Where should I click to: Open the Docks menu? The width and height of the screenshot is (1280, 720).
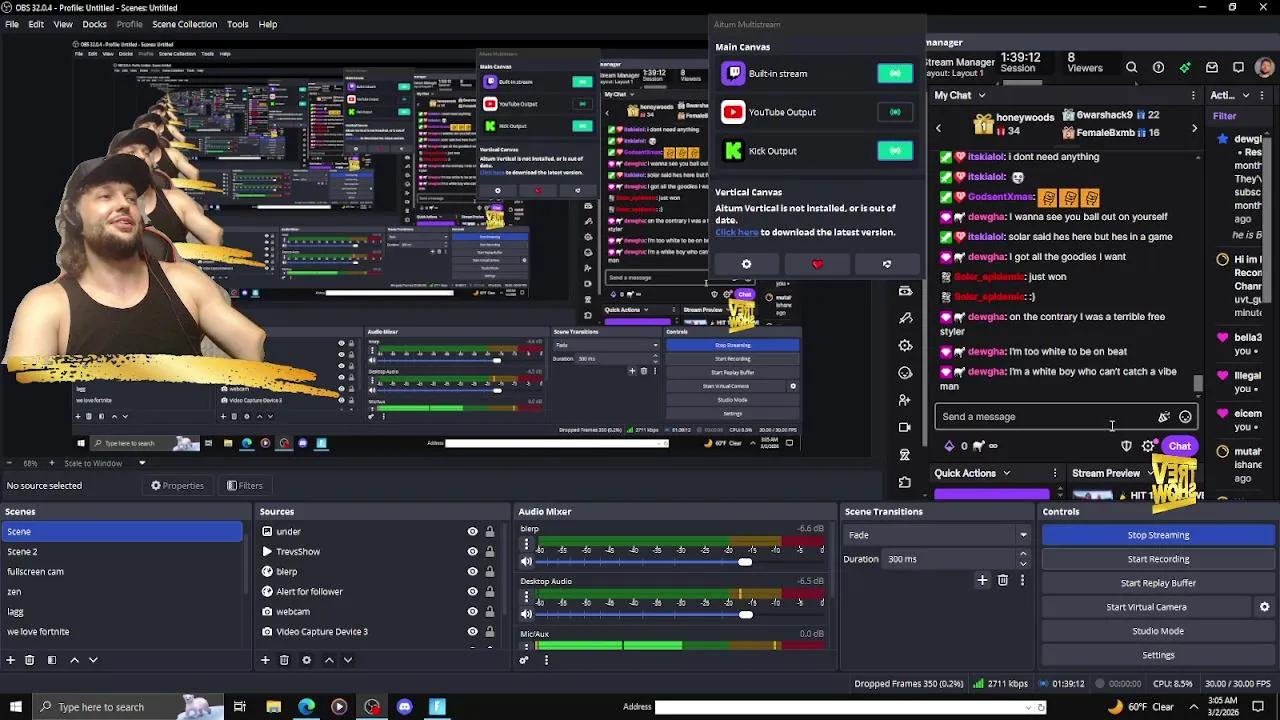click(95, 24)
